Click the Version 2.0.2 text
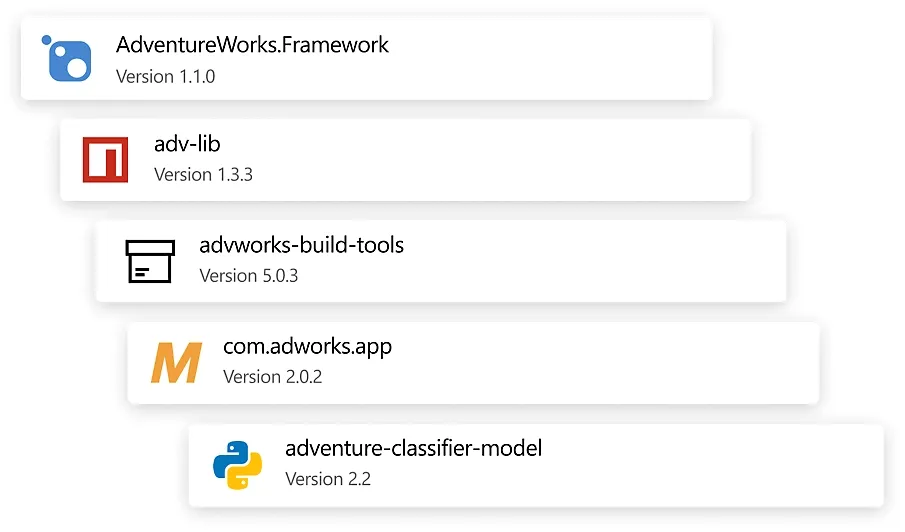905x532 pixels. coord(272,377)
